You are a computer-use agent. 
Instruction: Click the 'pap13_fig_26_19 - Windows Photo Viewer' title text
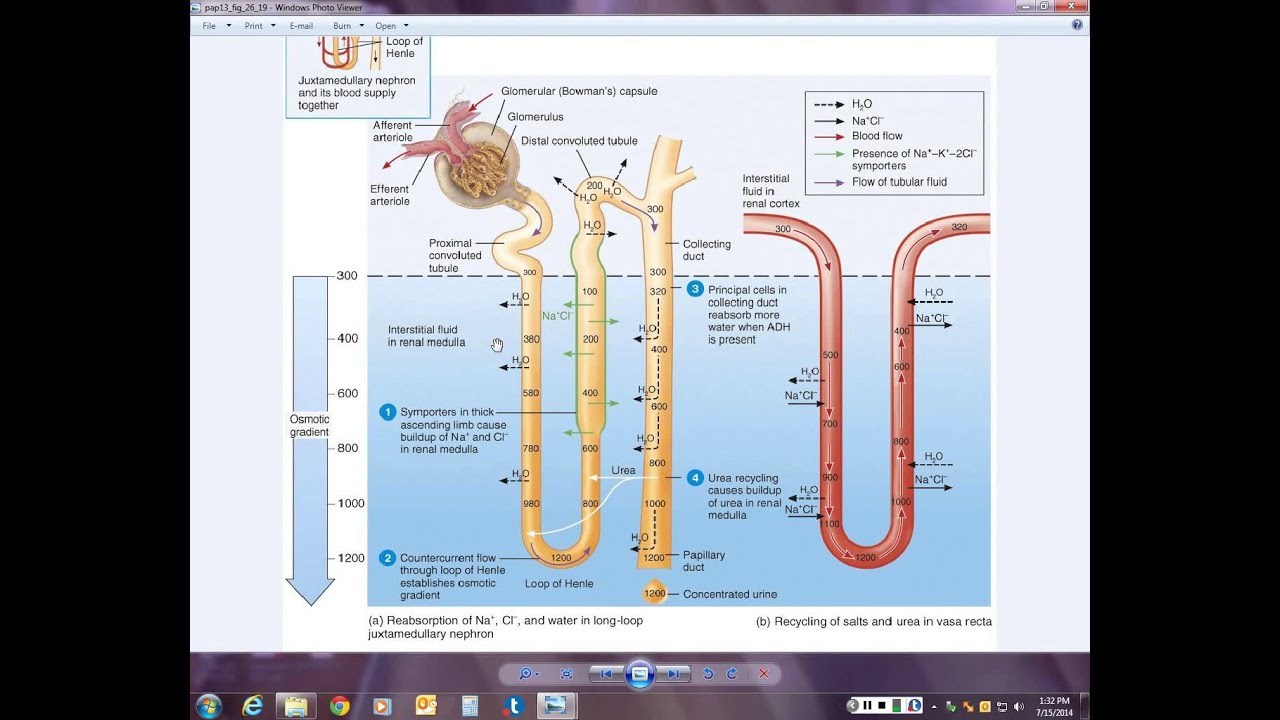(x=283, y=7)
